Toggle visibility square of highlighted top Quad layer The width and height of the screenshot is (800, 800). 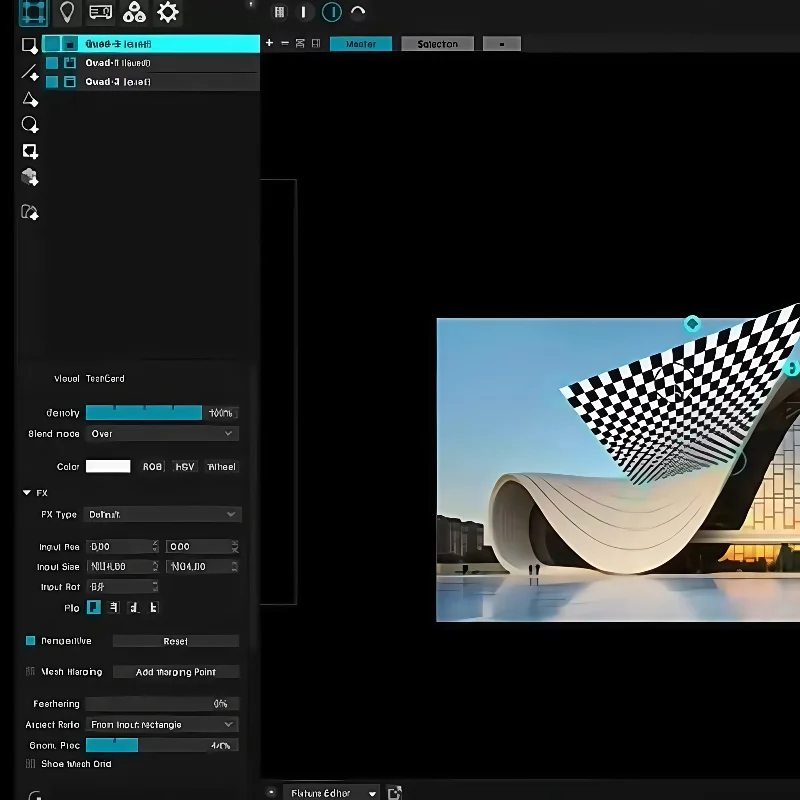tap(52, 44)
